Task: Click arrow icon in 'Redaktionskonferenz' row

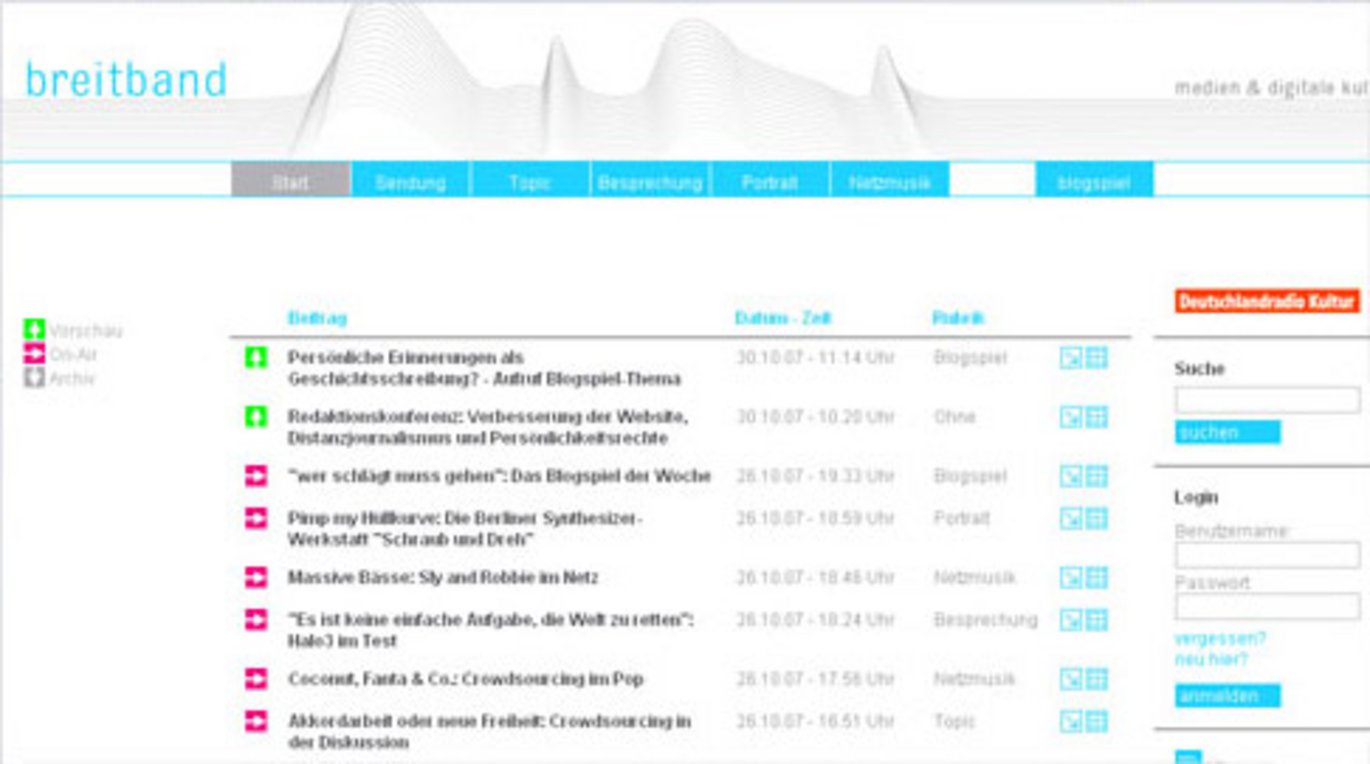Action: tap(1070, 417)
